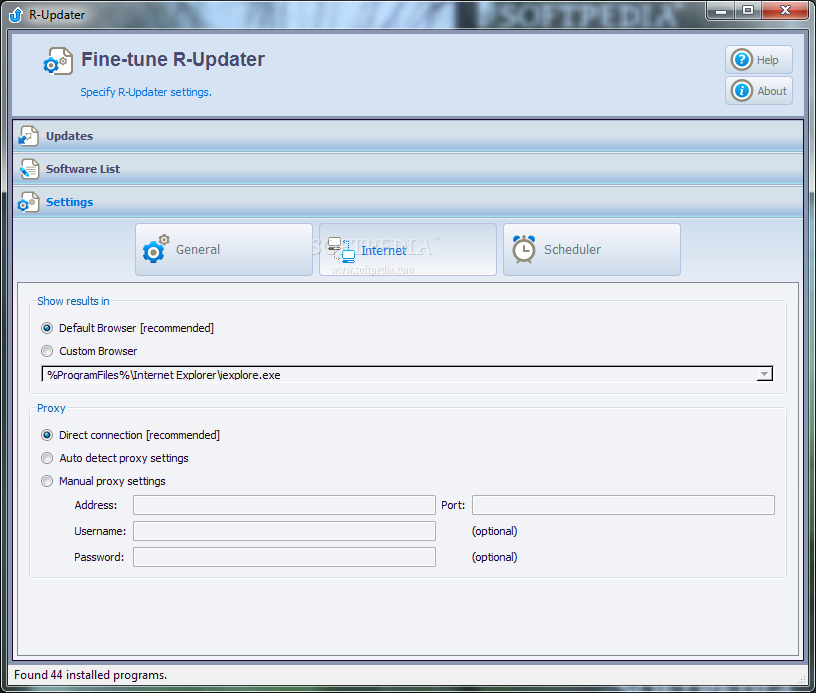Choose Direct connection [recommended] option
The height and width of the screenshot is (693, 816).
point(47,435)
